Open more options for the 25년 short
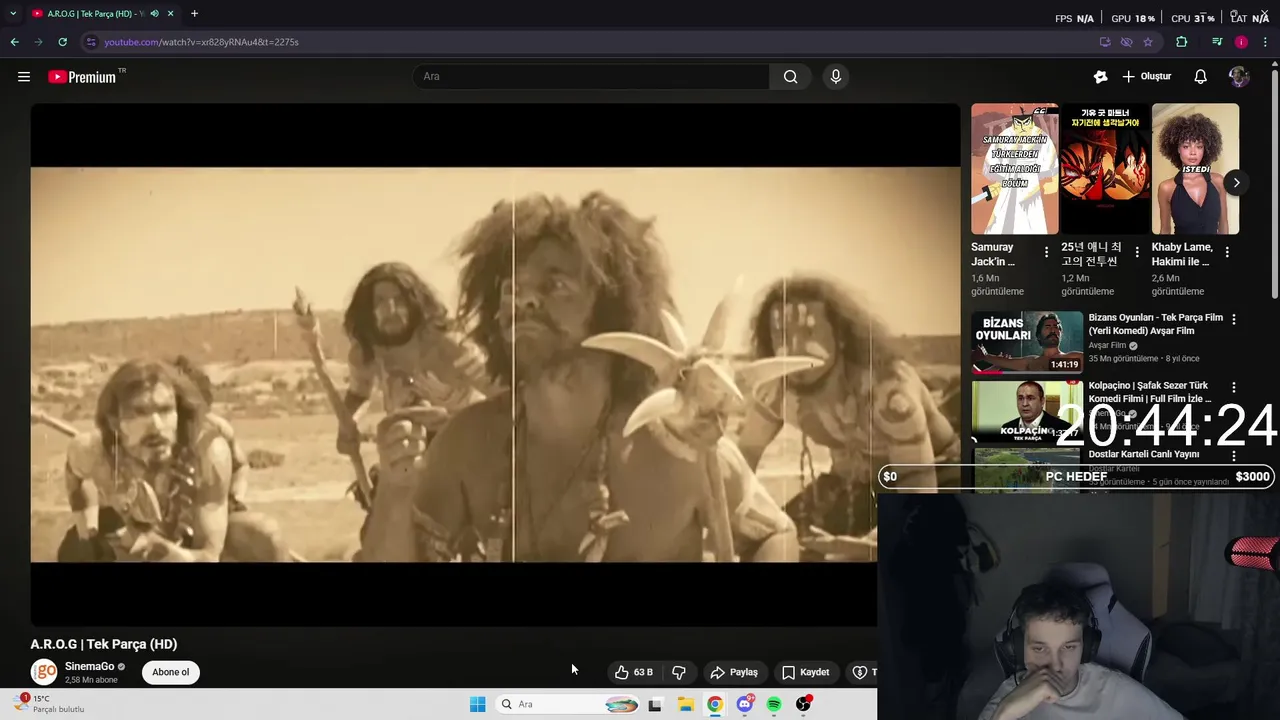1280x720 pixels. [1136, 252]
